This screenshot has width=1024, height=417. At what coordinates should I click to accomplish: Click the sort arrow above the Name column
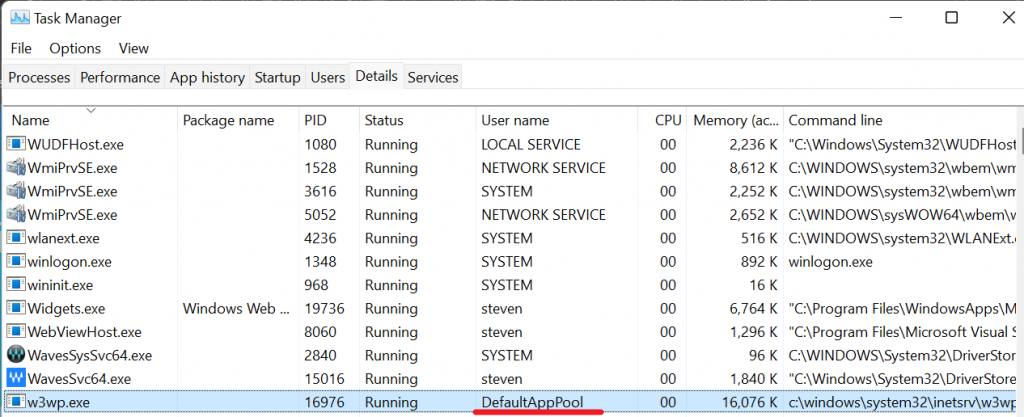click(91, 110)
